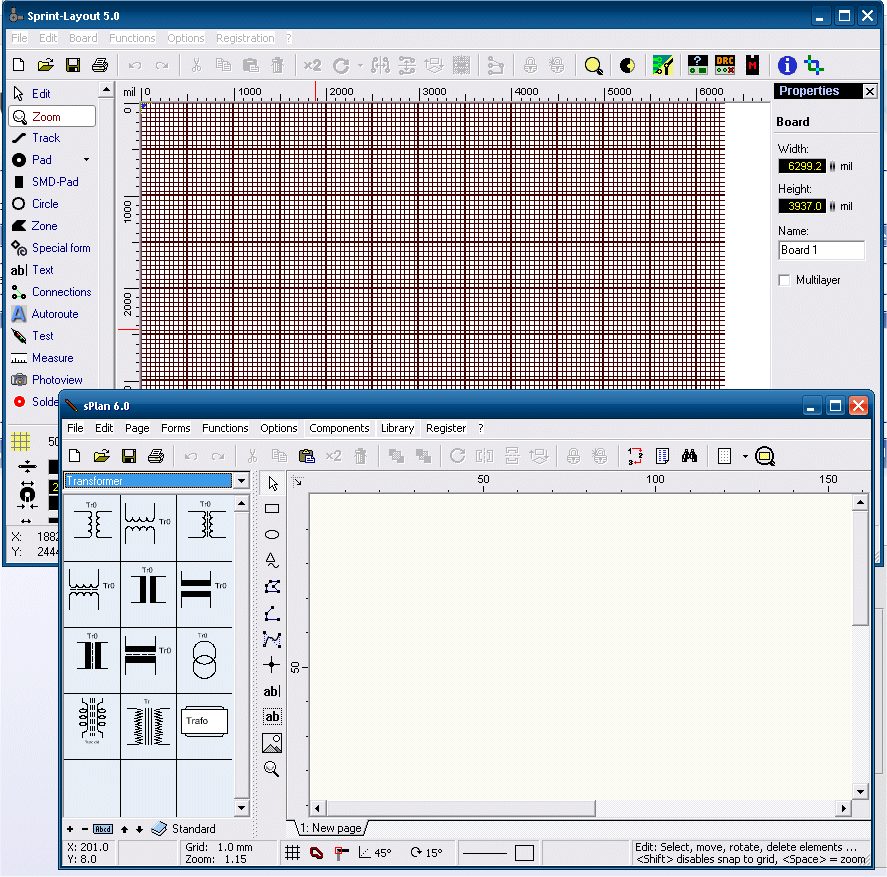
Task: Open the sPlan Forms menu
Action: pos(175,428)
